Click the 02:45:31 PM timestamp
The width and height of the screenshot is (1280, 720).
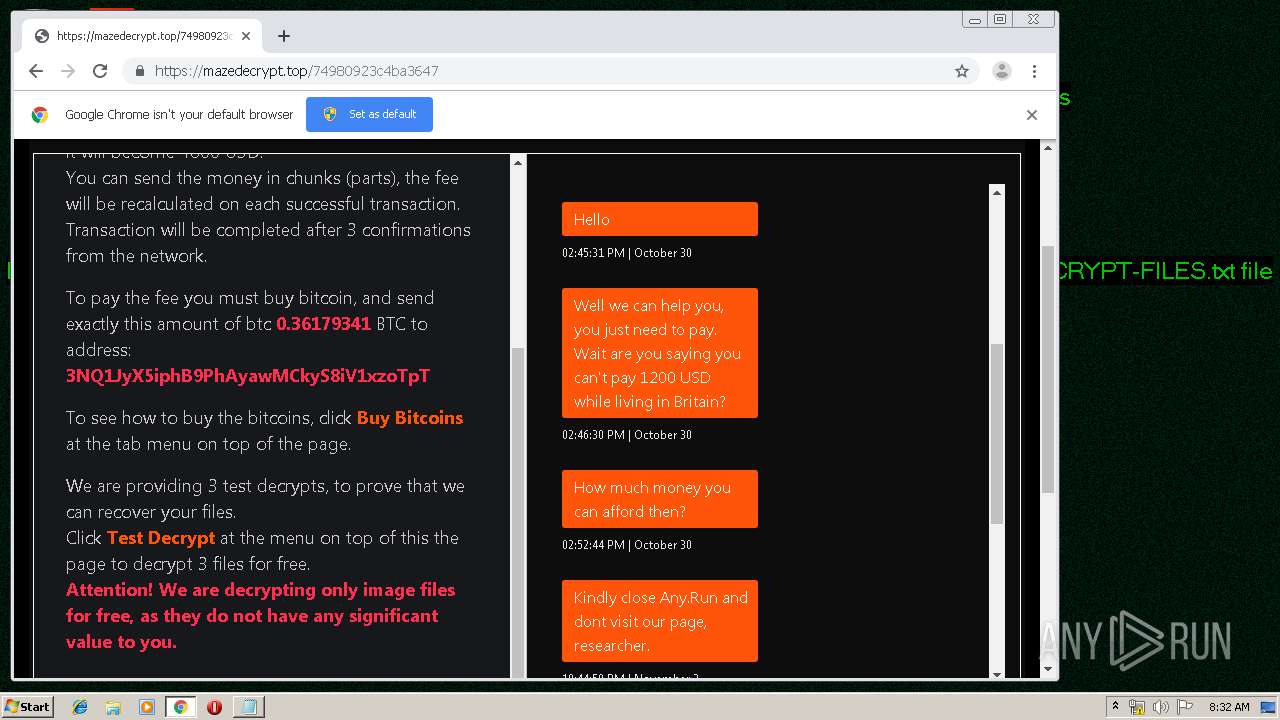tap(627, 253)
